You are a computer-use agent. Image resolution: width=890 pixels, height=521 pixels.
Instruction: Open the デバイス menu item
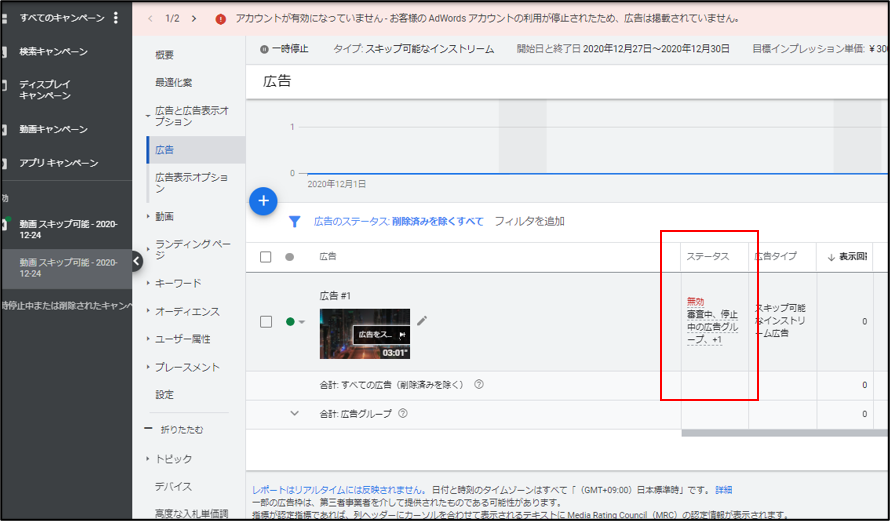pyautogui.click(x=174, y=486)
